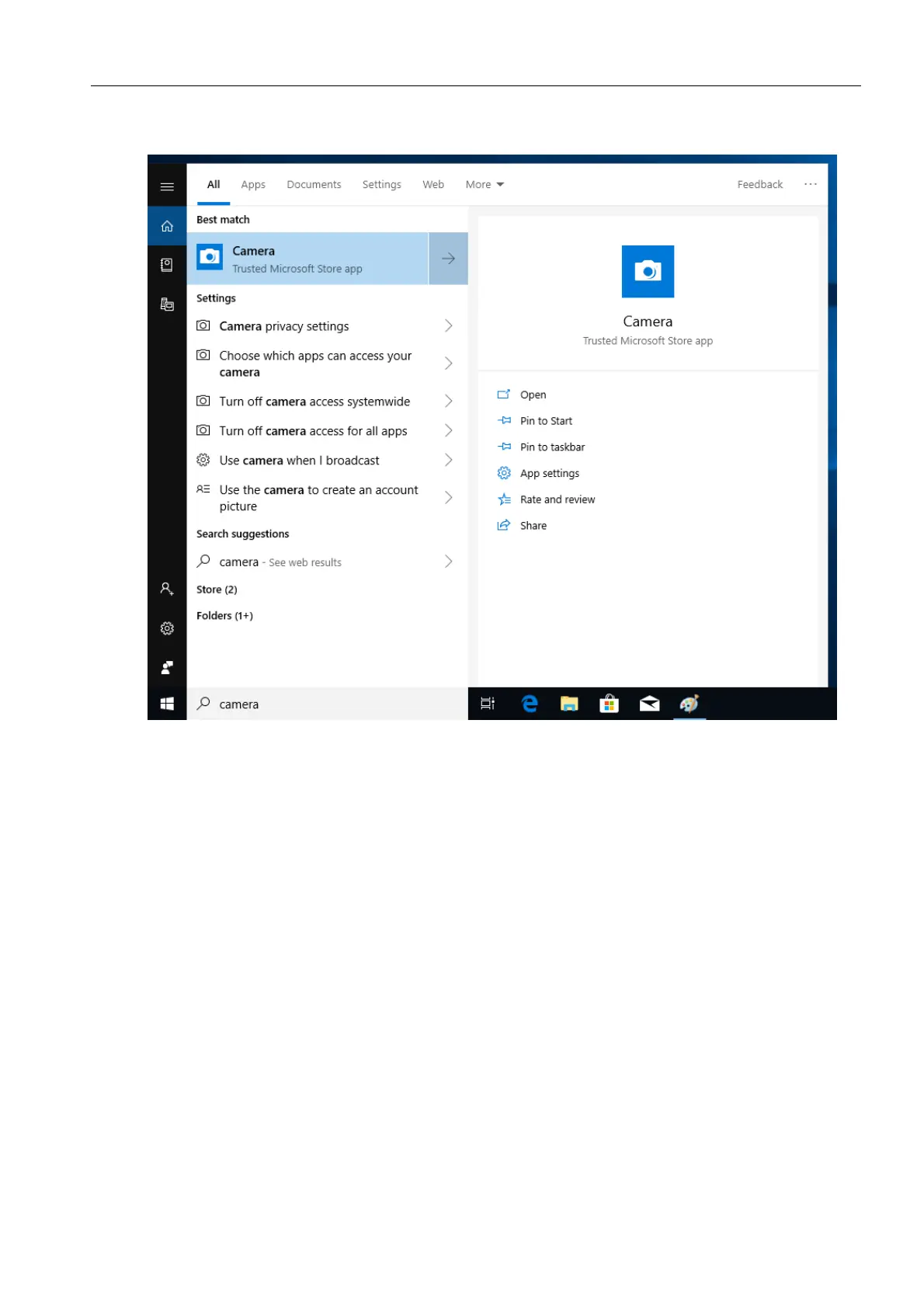Open Microsoft Store from taskbar
This screenshot has width=924, height=1308.
[610, 704]
